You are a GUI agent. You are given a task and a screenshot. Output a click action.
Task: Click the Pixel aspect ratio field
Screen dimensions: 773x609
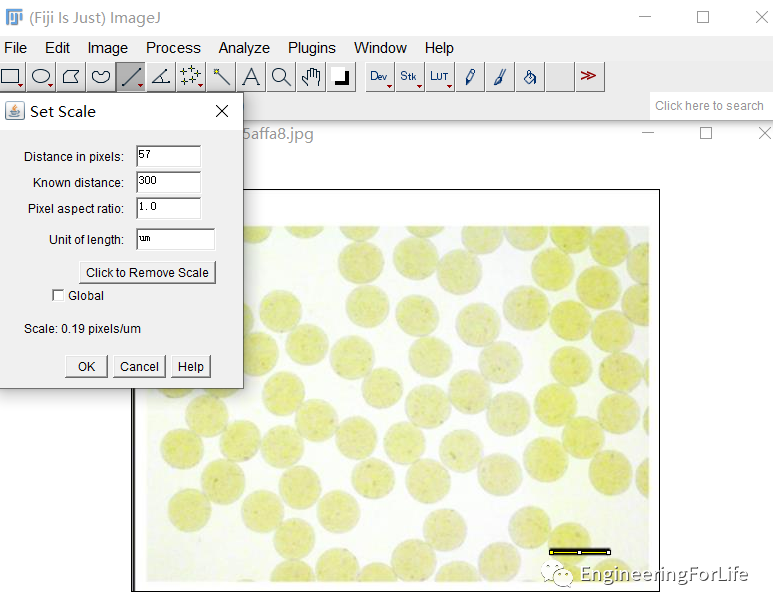[169, 208]
